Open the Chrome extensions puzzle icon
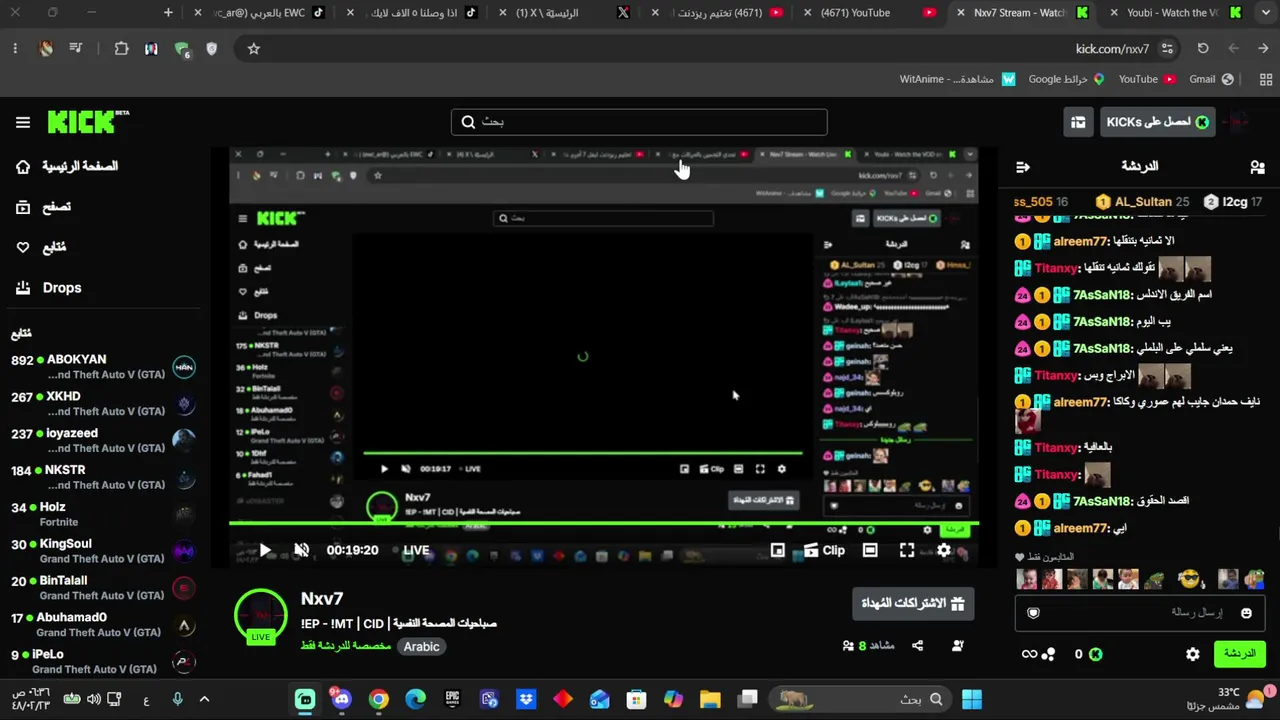Viewport: 1280px width, 720px height. (121, 48)
